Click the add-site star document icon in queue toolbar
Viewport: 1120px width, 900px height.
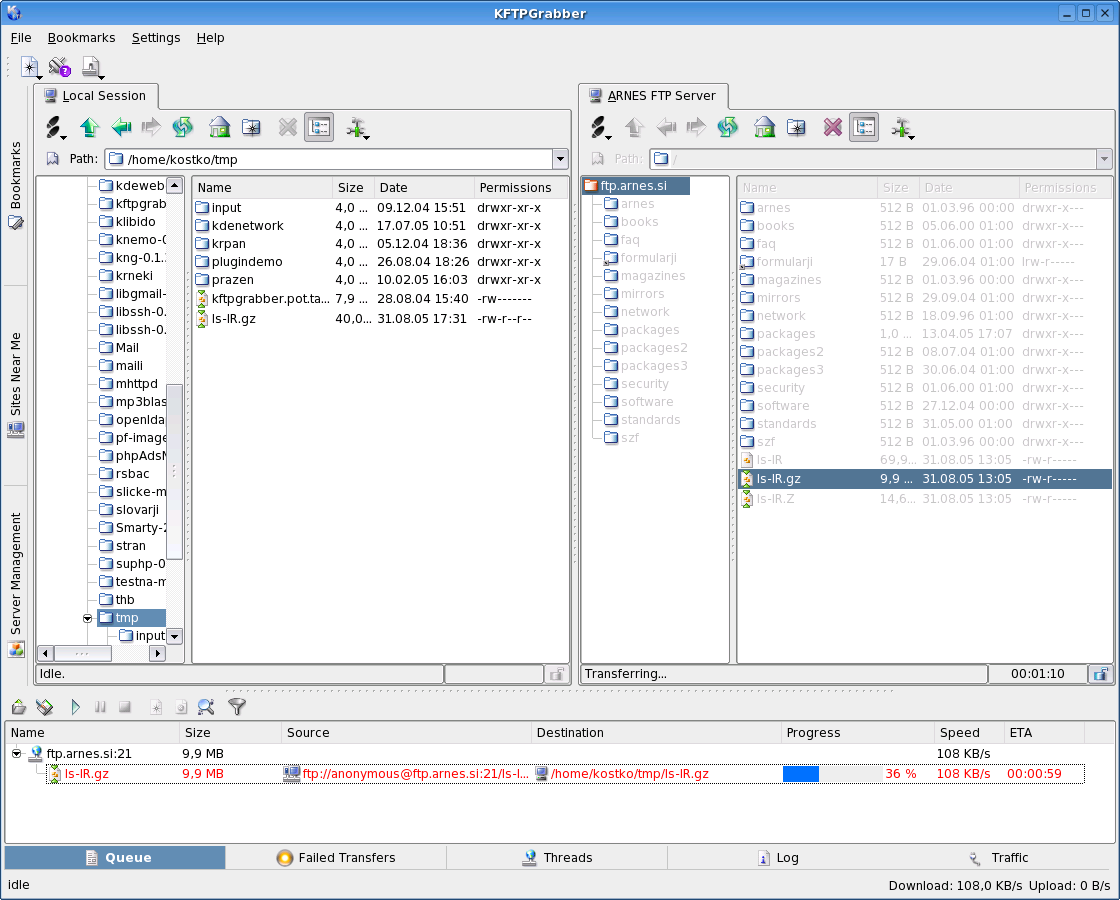156,707
